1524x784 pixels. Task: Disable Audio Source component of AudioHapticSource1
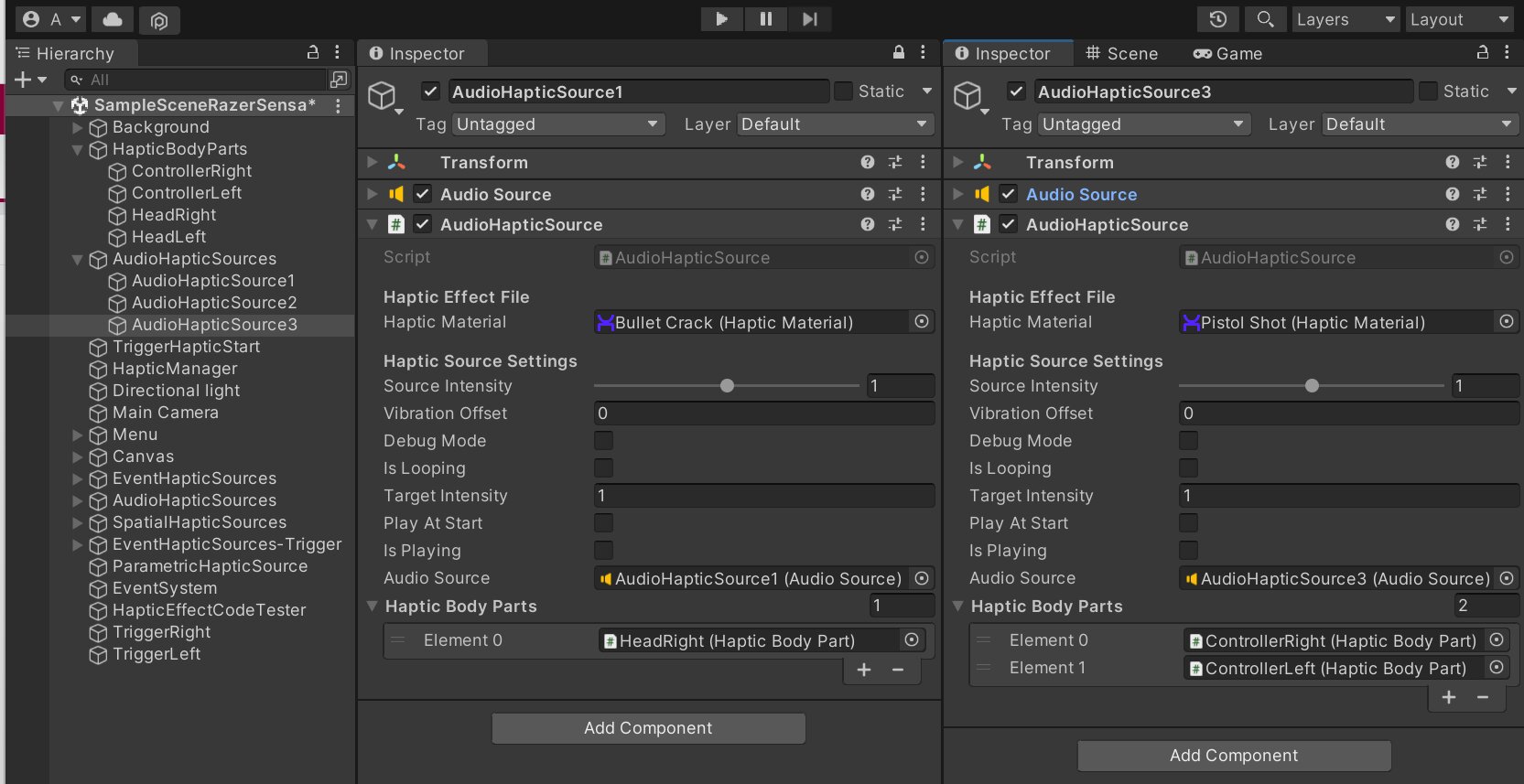point(422,194)
